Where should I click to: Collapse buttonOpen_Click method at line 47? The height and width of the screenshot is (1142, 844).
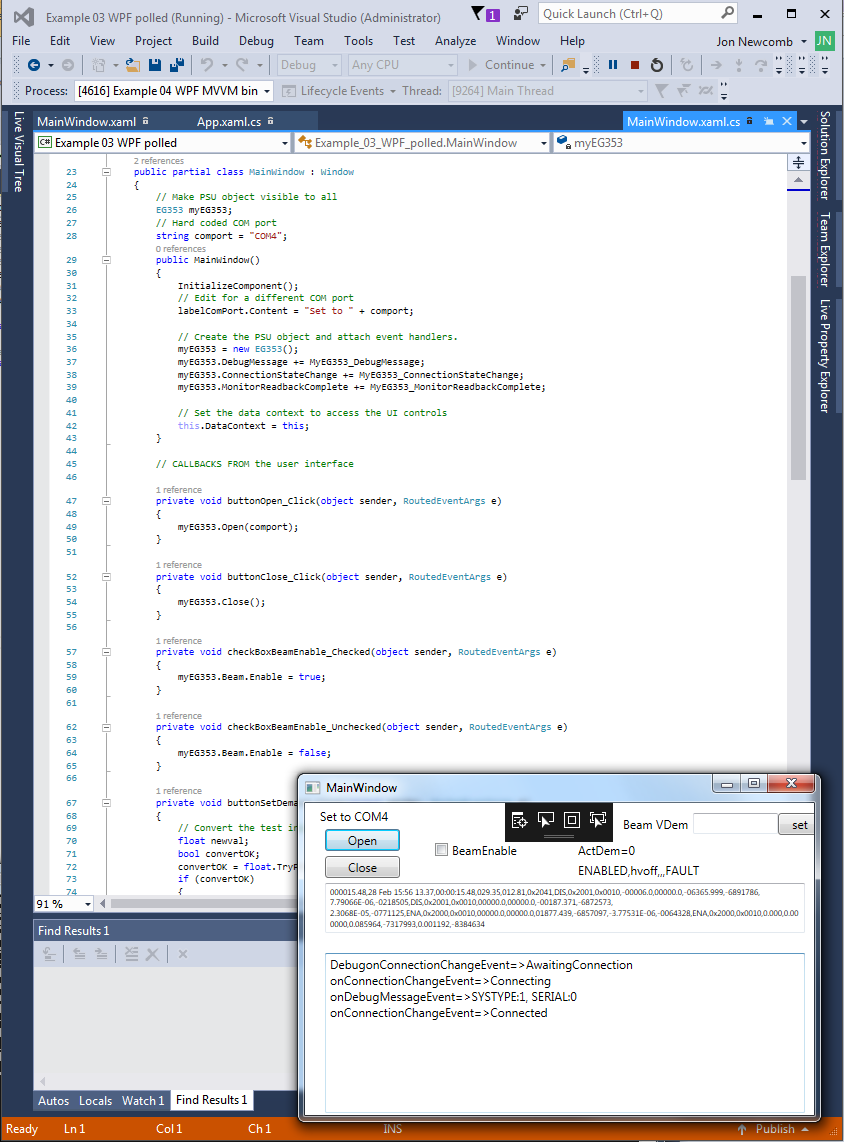click(x=106, y=501)
